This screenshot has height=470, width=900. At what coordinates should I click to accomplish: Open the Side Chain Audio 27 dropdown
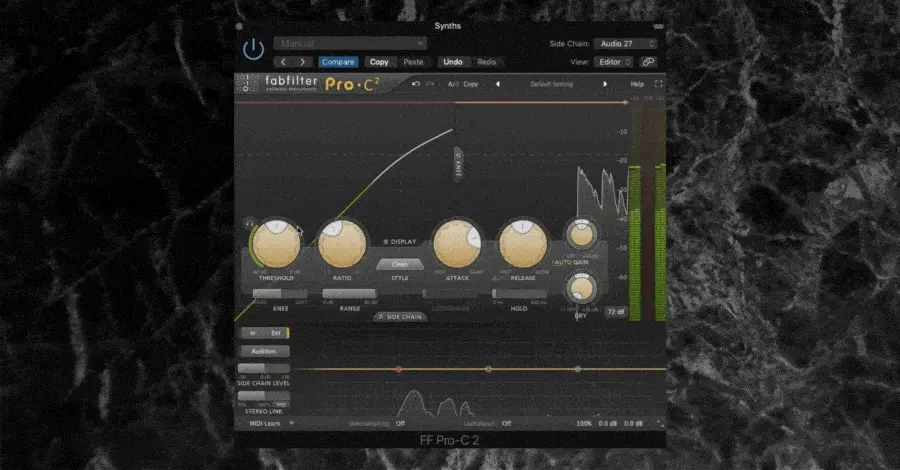[626, 44]
